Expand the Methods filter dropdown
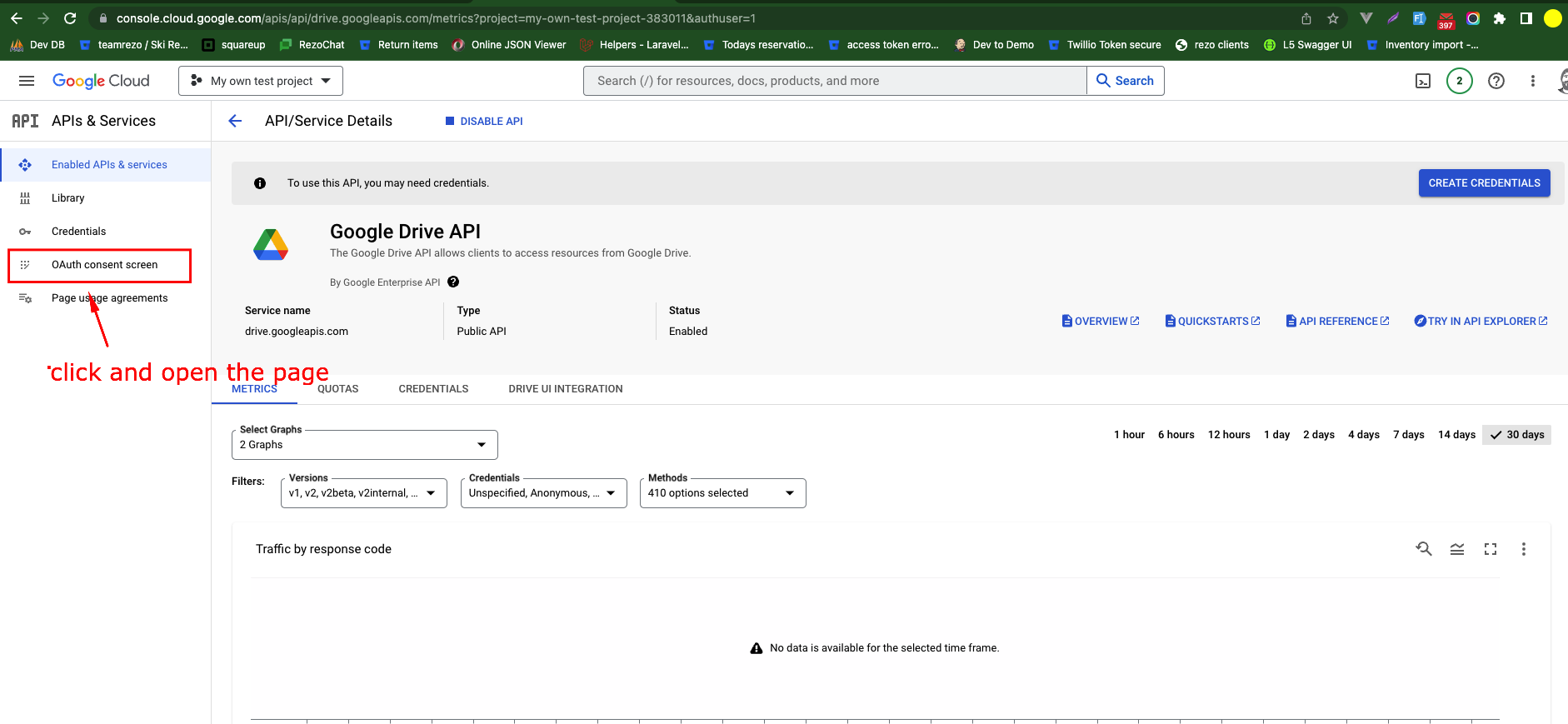Screen dimensions: 1568x724 pyautogui.click(x=723, y=493)
